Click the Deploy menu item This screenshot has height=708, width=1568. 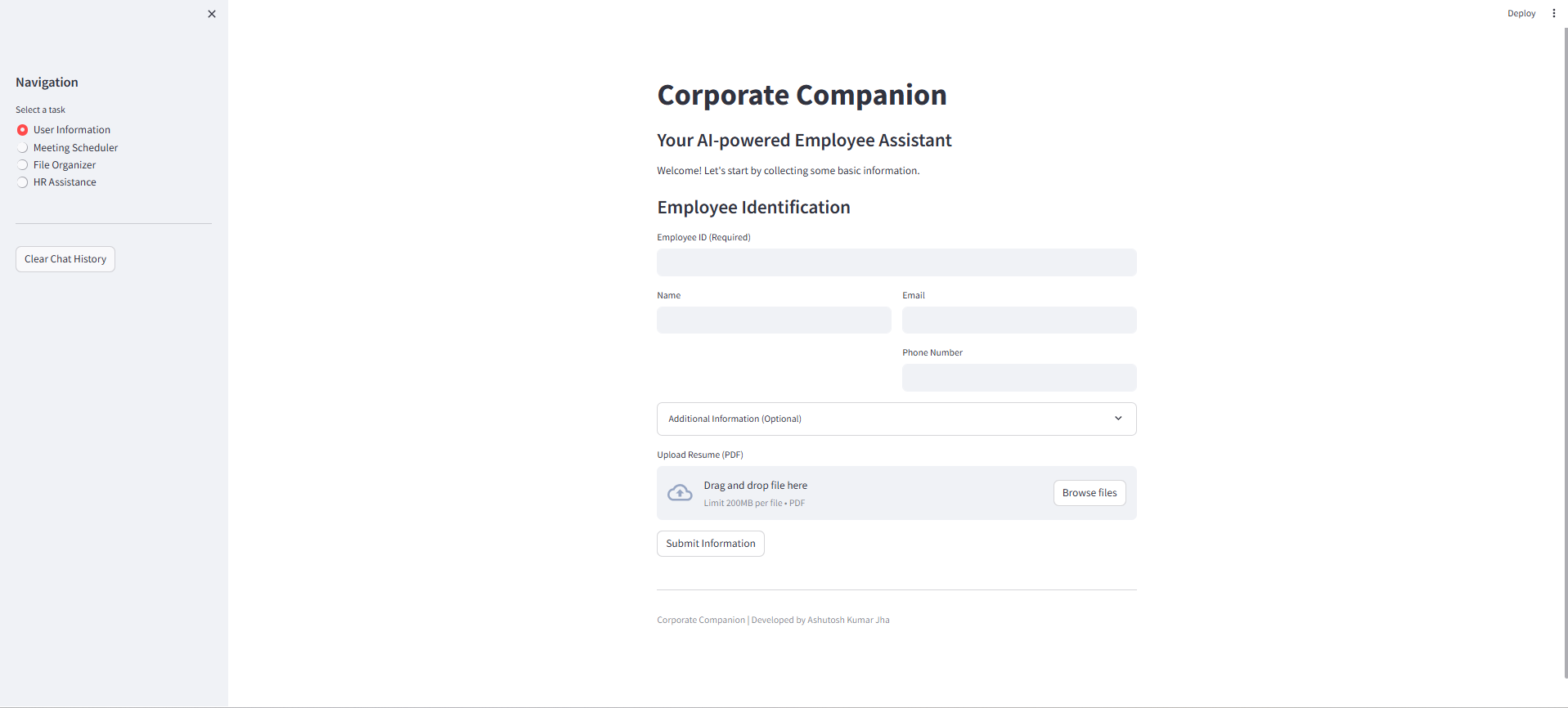1521,13
